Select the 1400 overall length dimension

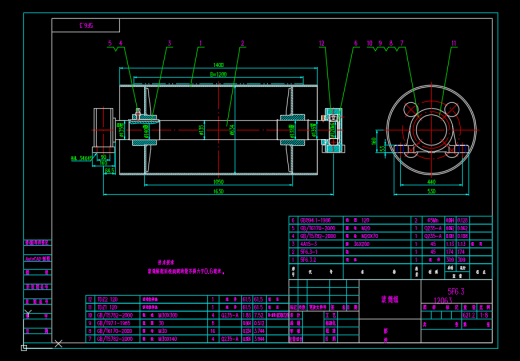click(x=218, y=65)
